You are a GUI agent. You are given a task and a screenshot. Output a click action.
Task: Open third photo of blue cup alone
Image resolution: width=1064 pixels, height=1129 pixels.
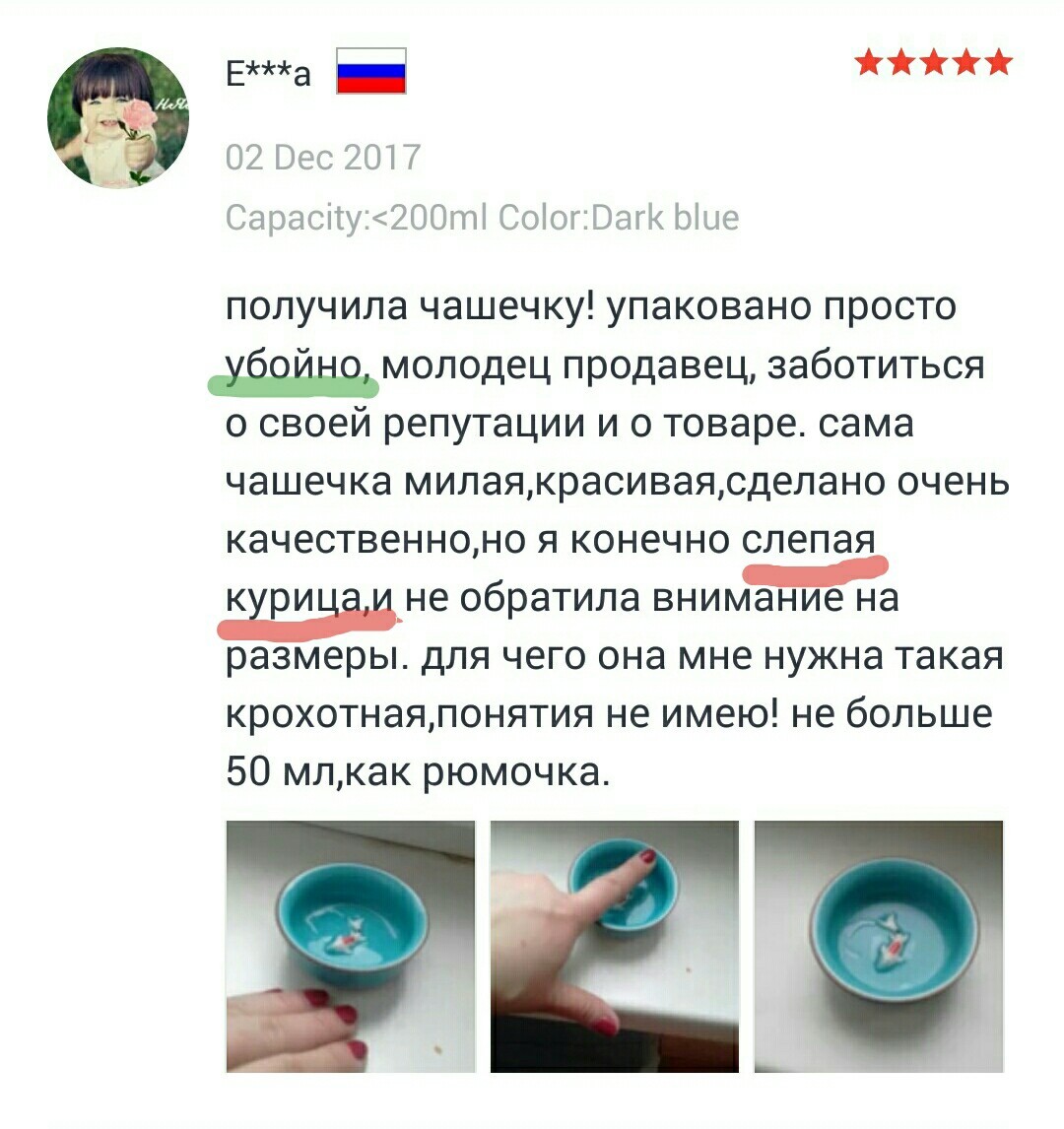pyautogui.click(x=879, y=946)
